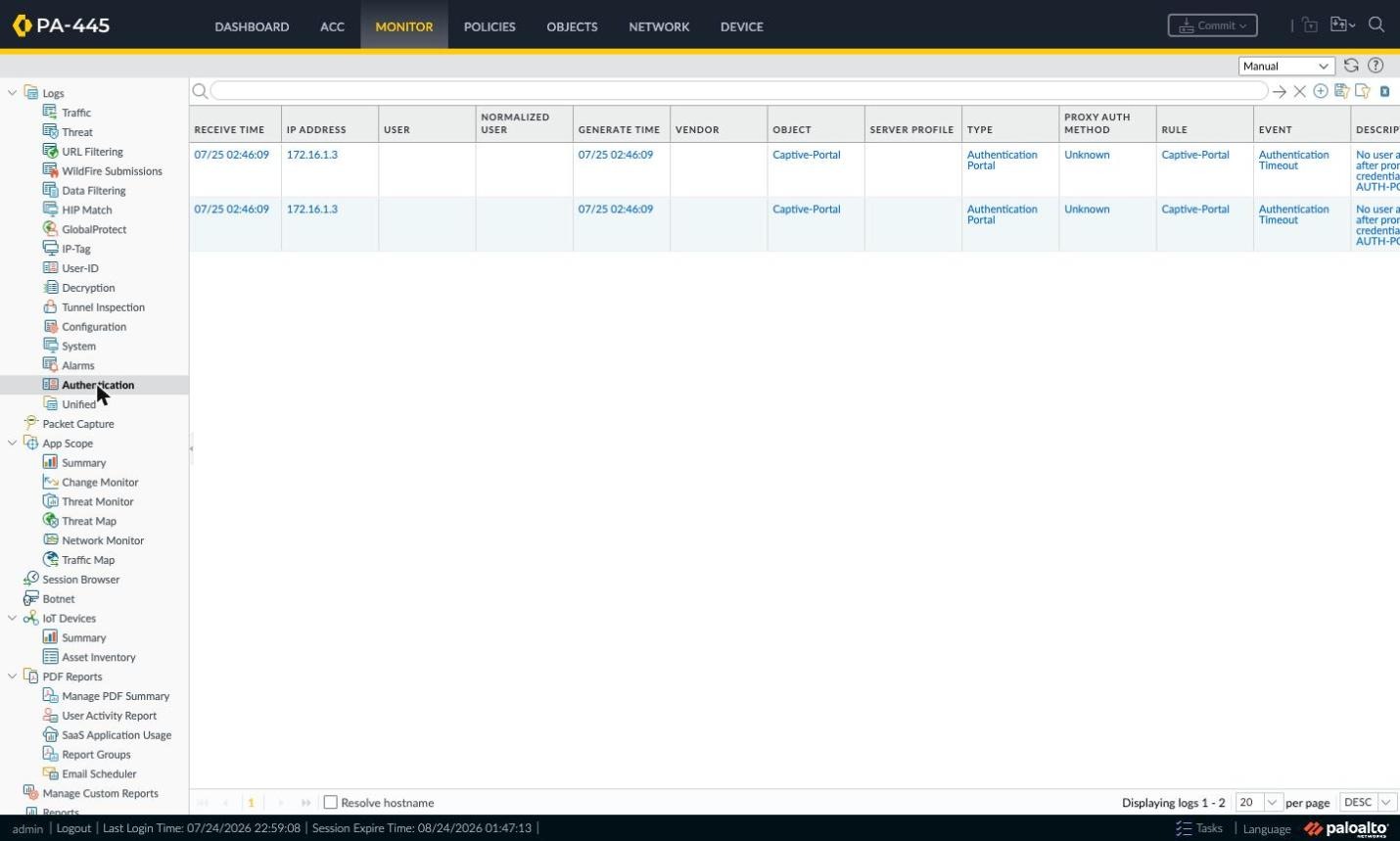
Task: Open Alarms logs
Action: [77, 365]
